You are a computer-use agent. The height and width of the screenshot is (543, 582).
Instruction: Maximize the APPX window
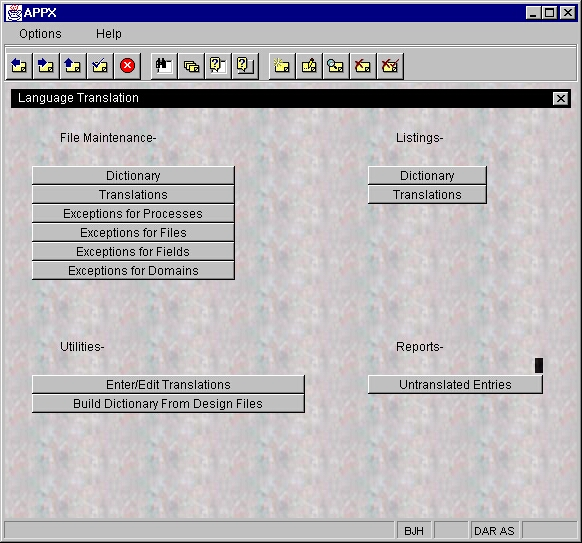(x=549, y=13)
